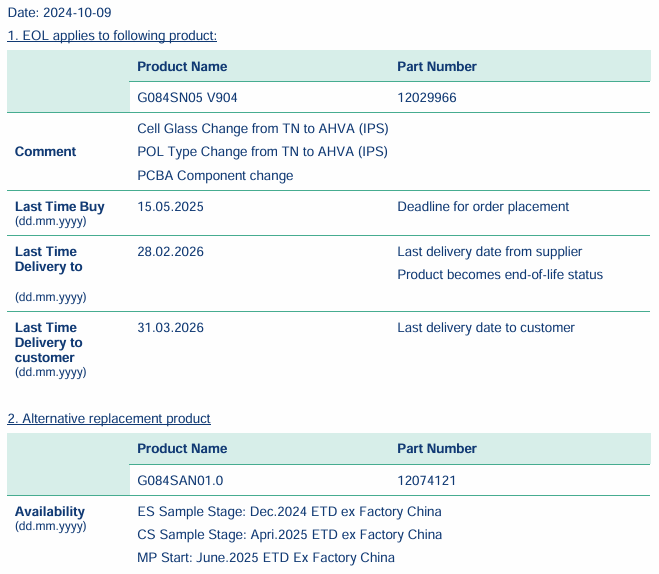Viewport: 659px width, 574px height.
Task: Click the 'ES Sample Stage: Dec.2024' line
Action: 289,512
